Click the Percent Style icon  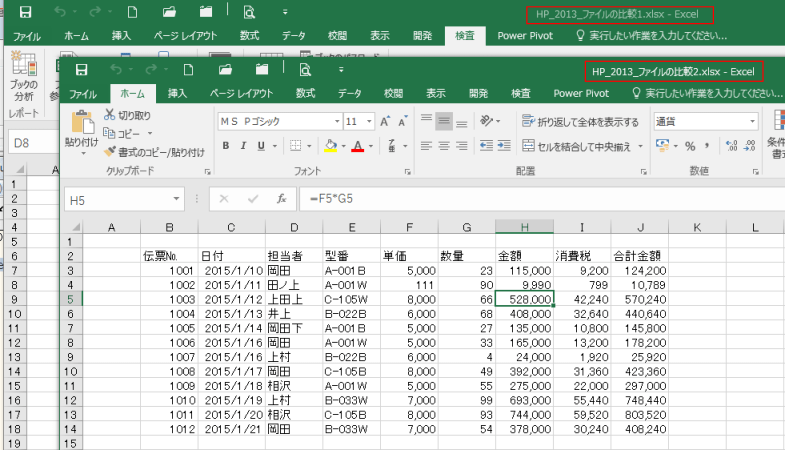689,146
